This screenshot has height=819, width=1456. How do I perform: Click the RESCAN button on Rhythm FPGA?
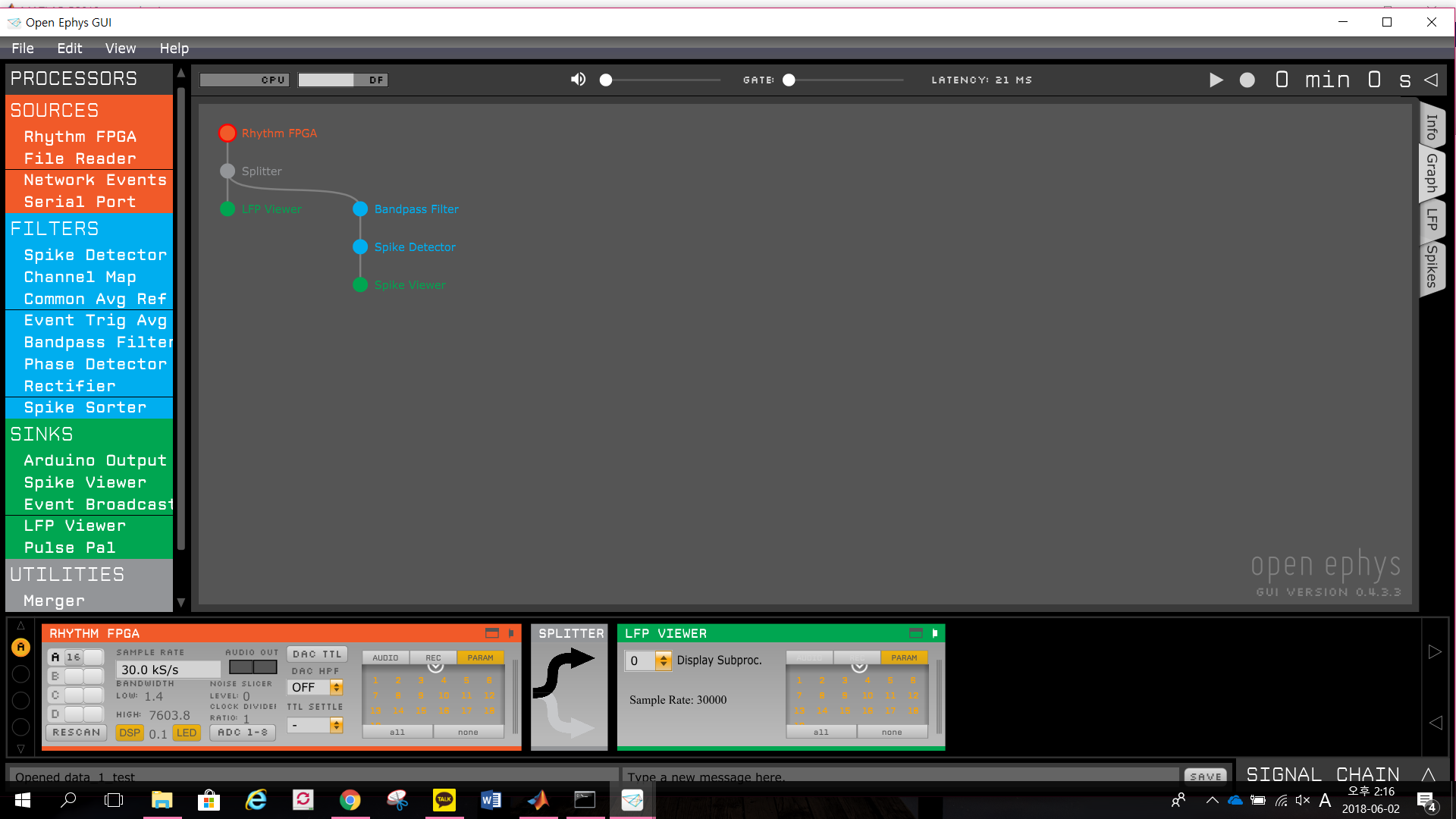coord(76,733)
